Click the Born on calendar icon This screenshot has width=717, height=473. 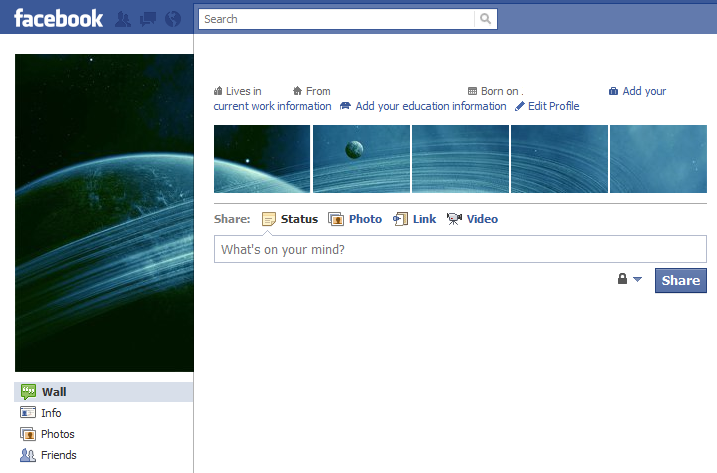pyautogui.click(x=472, y=91)
